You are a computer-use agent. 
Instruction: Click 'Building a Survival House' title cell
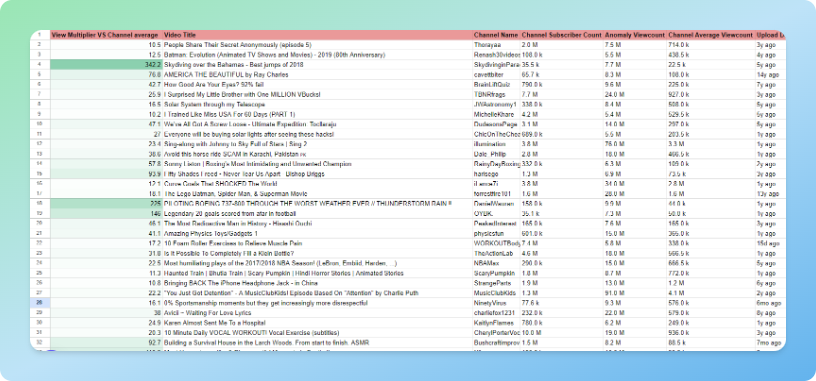click(x=317, y=342)
